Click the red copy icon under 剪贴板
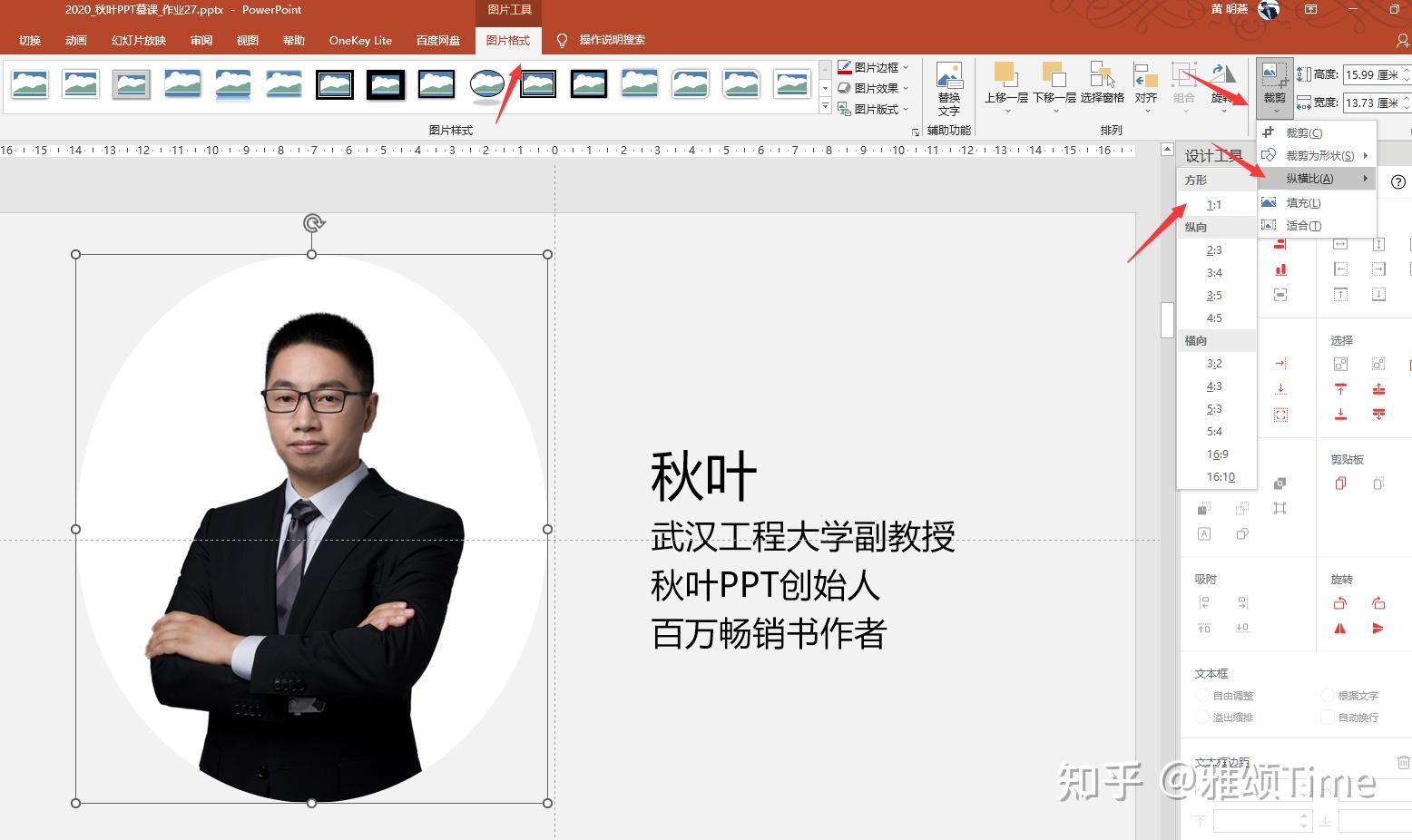This screenshot has width=1412, height=840. [1340, 483]
